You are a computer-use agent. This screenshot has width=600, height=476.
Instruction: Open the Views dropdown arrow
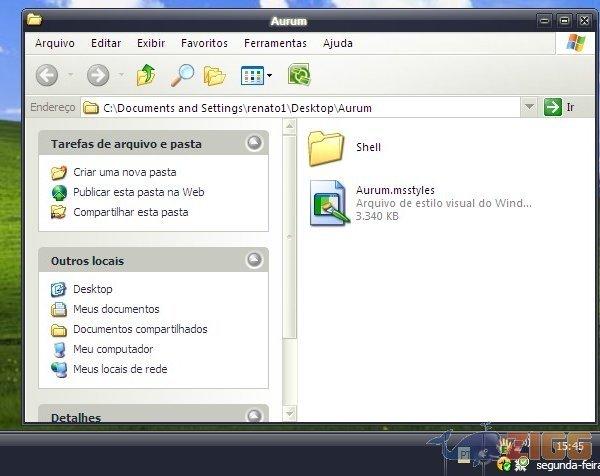coord(269,75)
